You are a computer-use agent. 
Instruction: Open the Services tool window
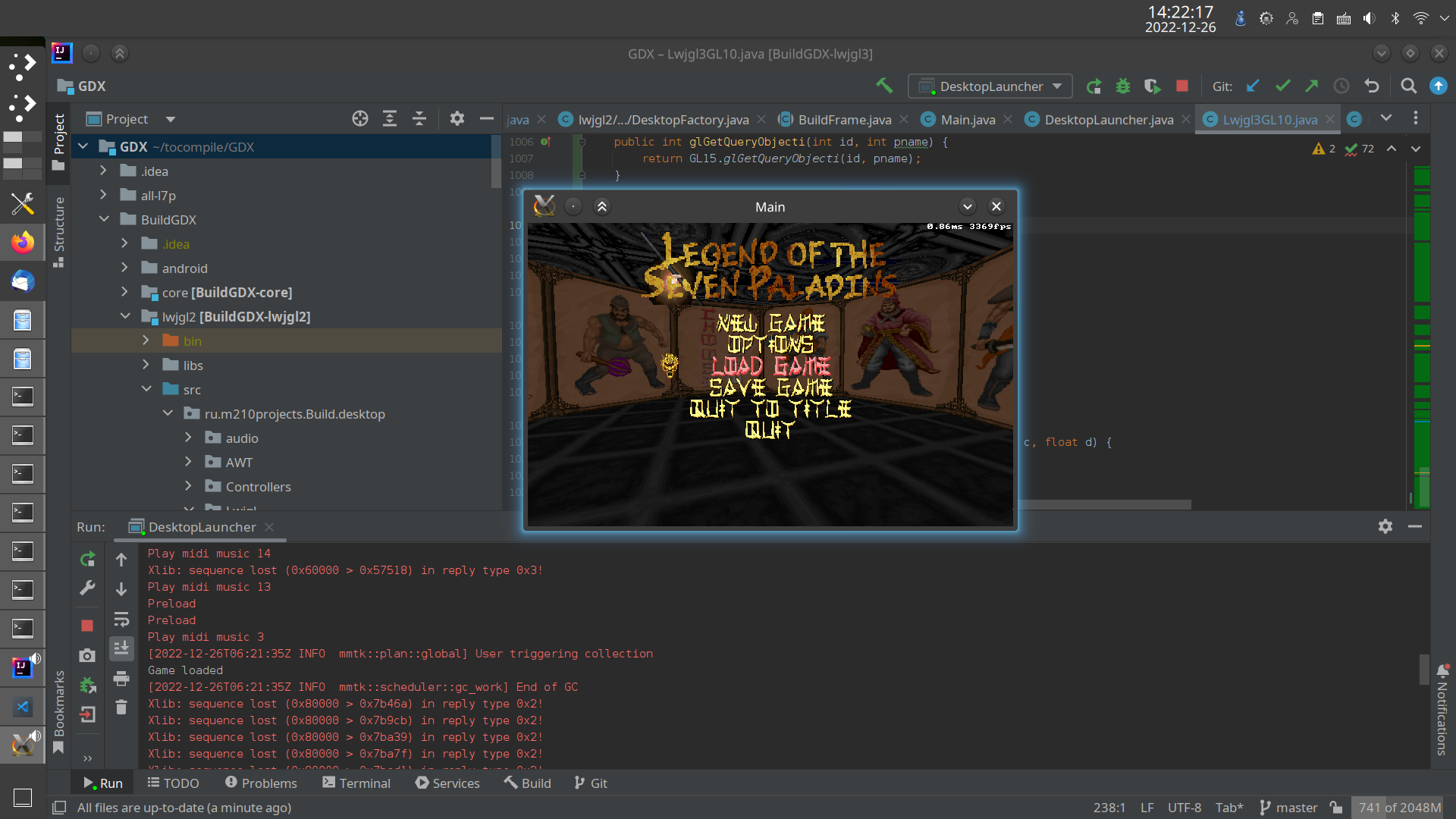click(447, 783)
